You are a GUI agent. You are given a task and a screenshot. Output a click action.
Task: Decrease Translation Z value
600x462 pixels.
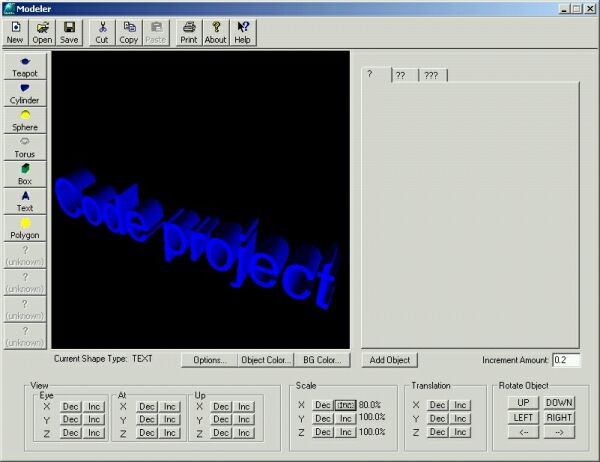coord(437,432)
